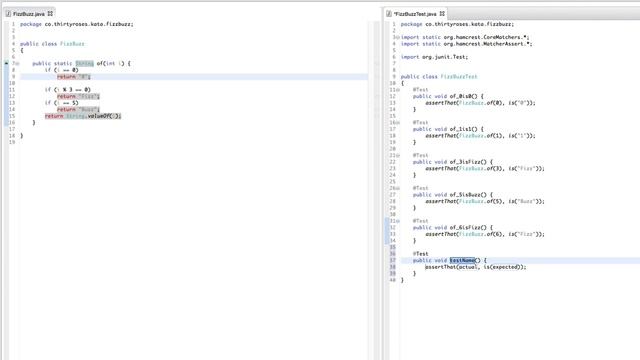Click the @Test annotation above testName method
This screenshot has height=360, width=640.
coord(420,254)
